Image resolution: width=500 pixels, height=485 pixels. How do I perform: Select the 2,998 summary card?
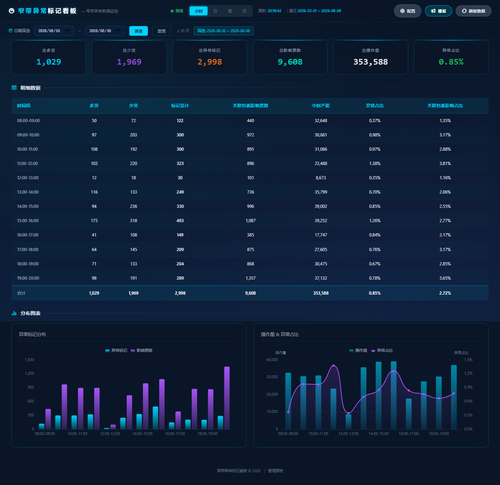[x=210, y=57]
